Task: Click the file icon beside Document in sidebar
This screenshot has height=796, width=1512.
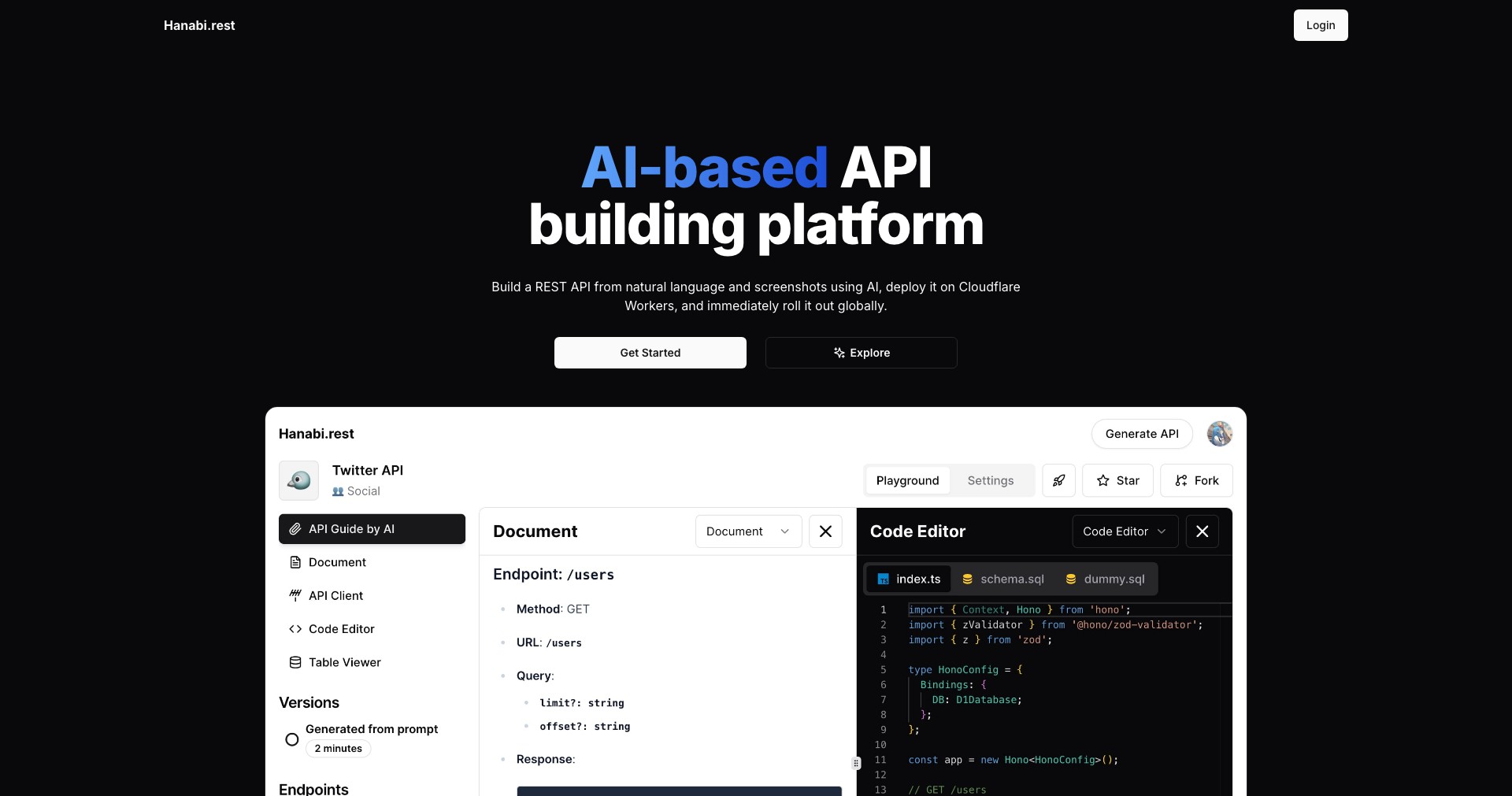Action: (x=295, y=562)
